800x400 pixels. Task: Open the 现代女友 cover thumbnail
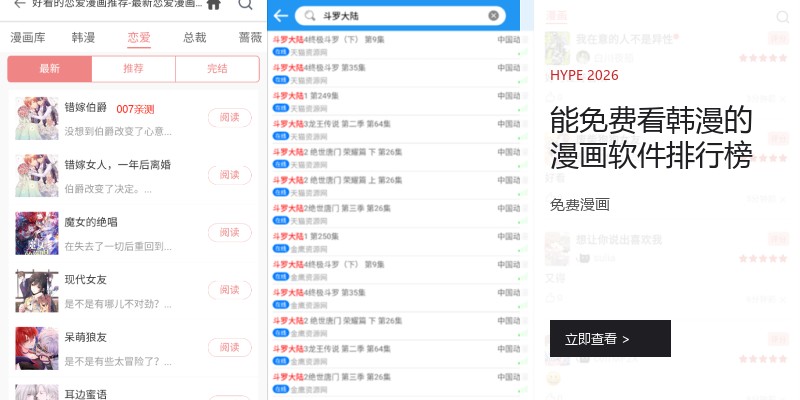pos(37,291)
